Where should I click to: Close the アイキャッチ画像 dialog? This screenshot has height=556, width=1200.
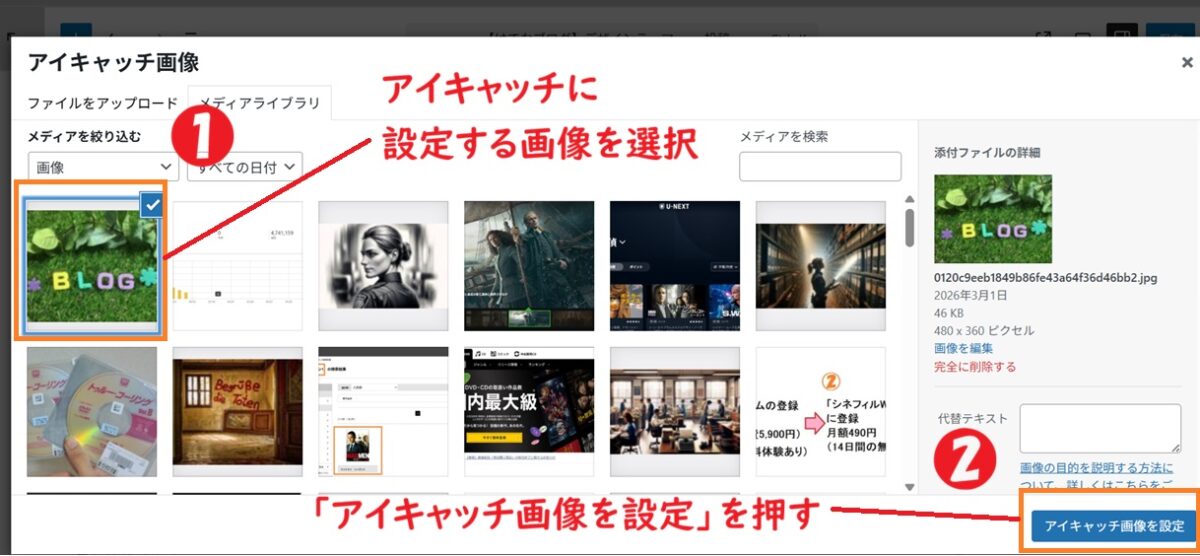[1186, 62]
